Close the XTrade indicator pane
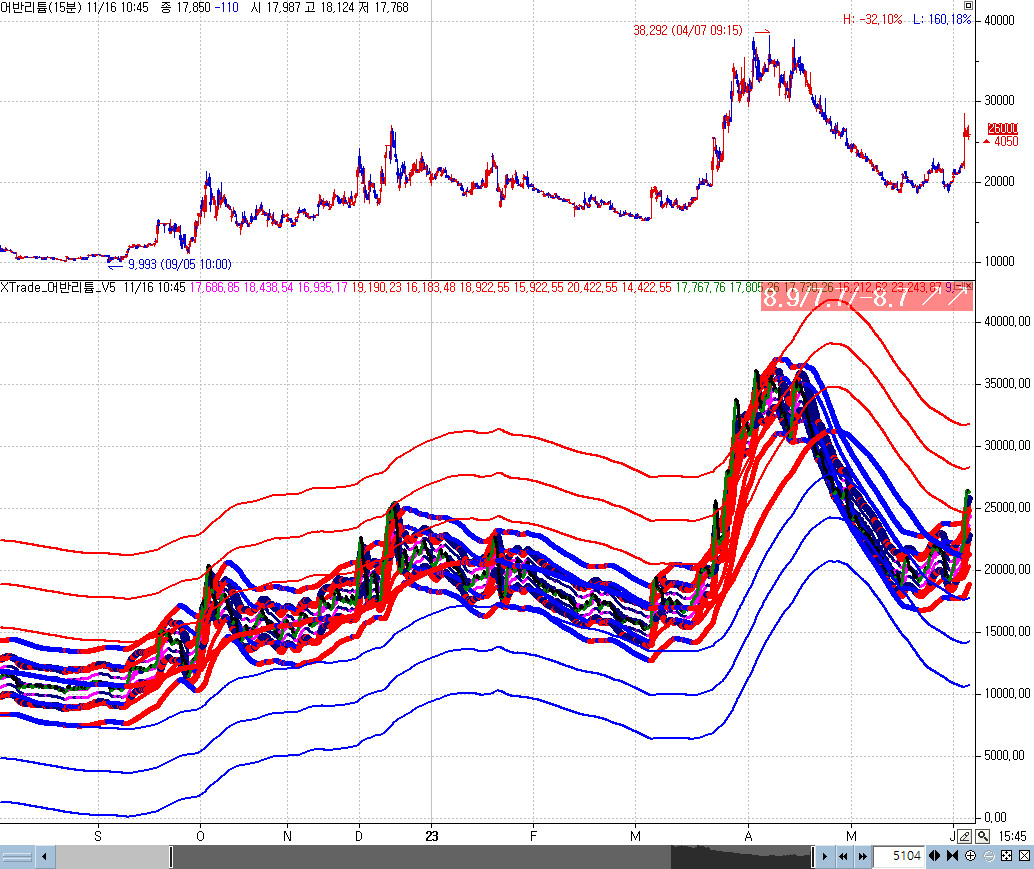This screenshot has height=869, width=1034. click(967, 287)
